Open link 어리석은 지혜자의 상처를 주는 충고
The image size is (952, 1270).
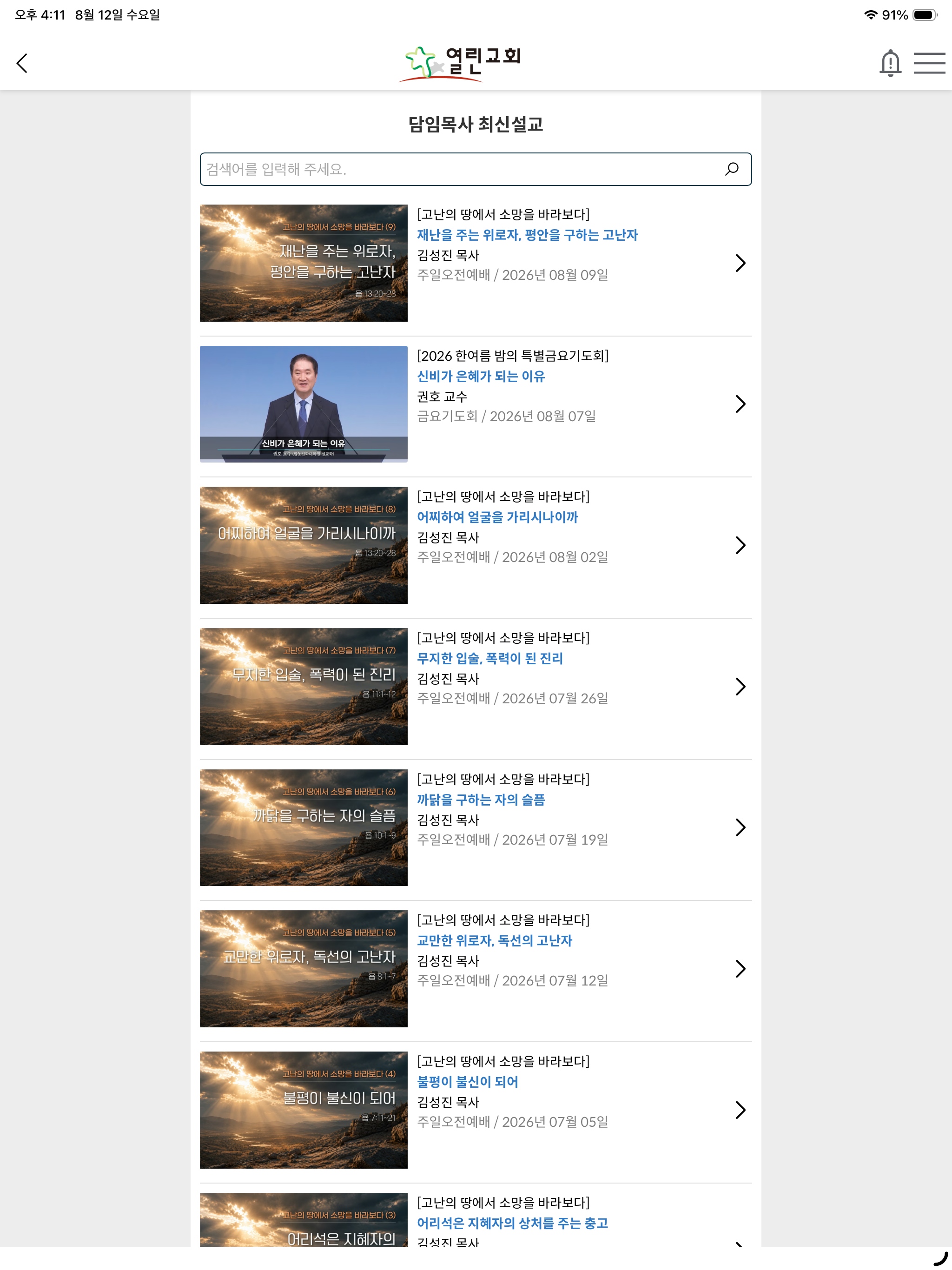pos(512,1223)
